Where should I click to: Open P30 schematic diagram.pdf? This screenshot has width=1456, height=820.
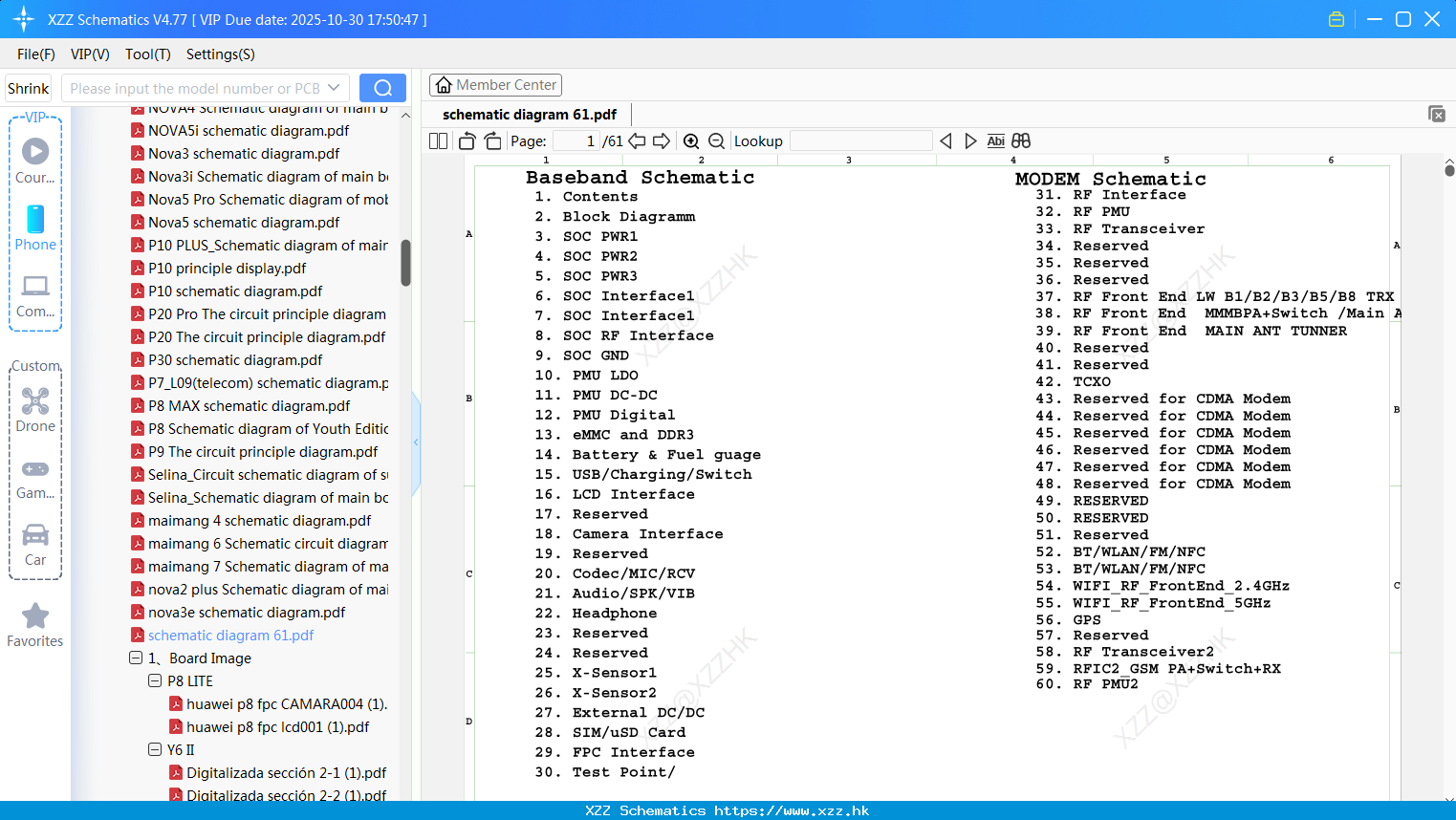coord(235,359)
